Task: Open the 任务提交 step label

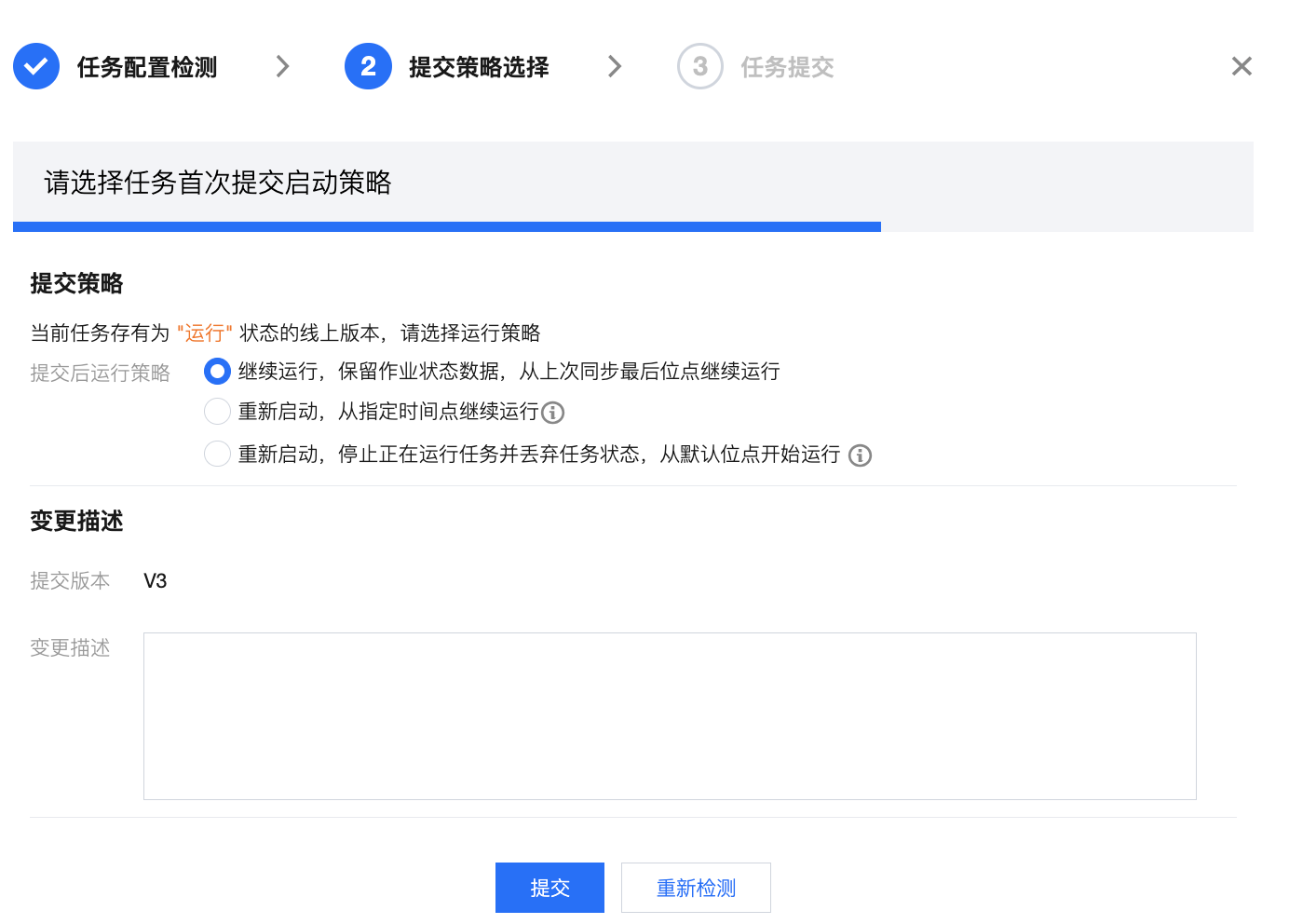Action: point(787,67)
